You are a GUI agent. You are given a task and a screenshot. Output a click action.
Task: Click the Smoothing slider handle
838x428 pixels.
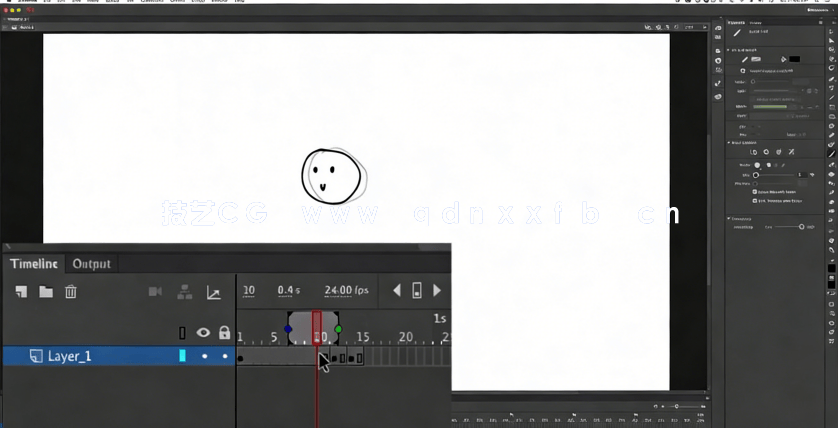click(802, 227)
